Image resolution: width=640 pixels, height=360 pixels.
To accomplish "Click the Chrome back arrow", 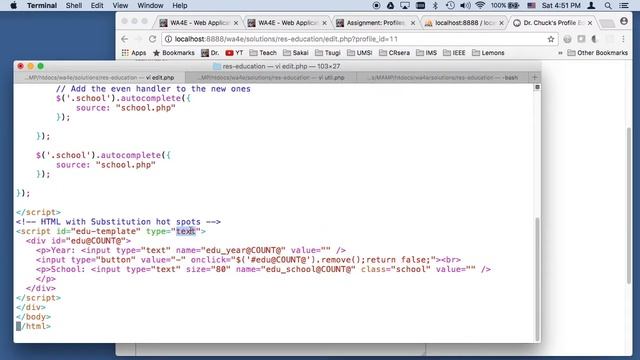I will (124, 39).
